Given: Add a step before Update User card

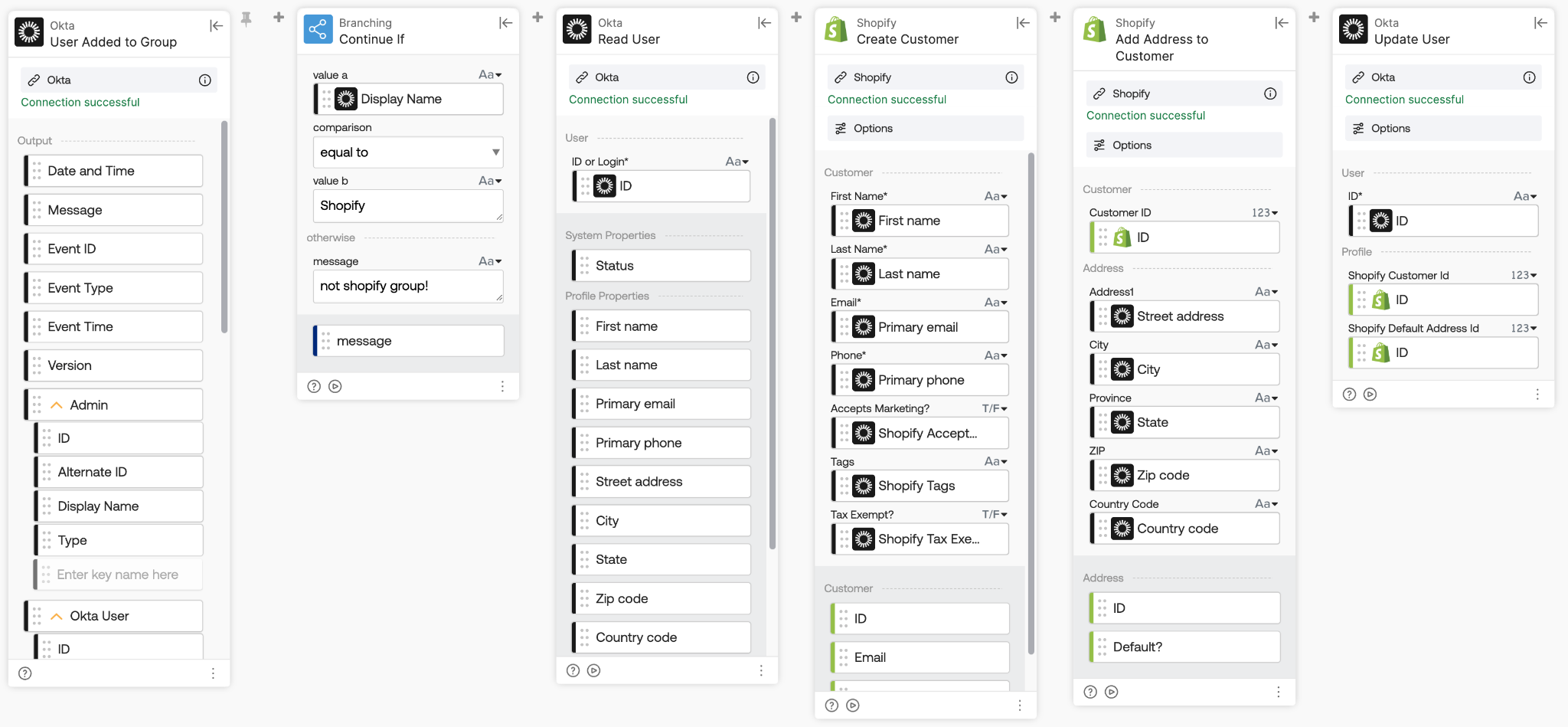Looking at the screenshot, I should pos(1314,17).
